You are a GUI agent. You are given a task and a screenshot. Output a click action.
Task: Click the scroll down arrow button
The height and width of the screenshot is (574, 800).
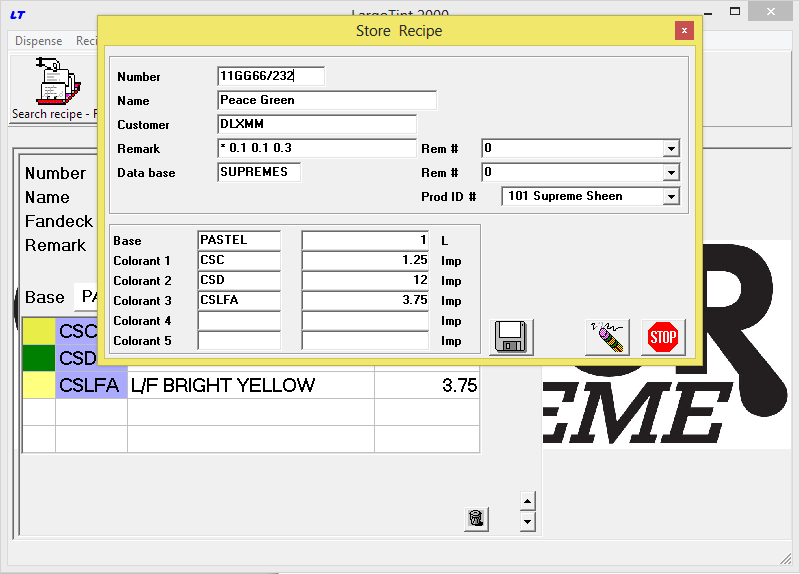pyautogui.click(x=528, y=522)
